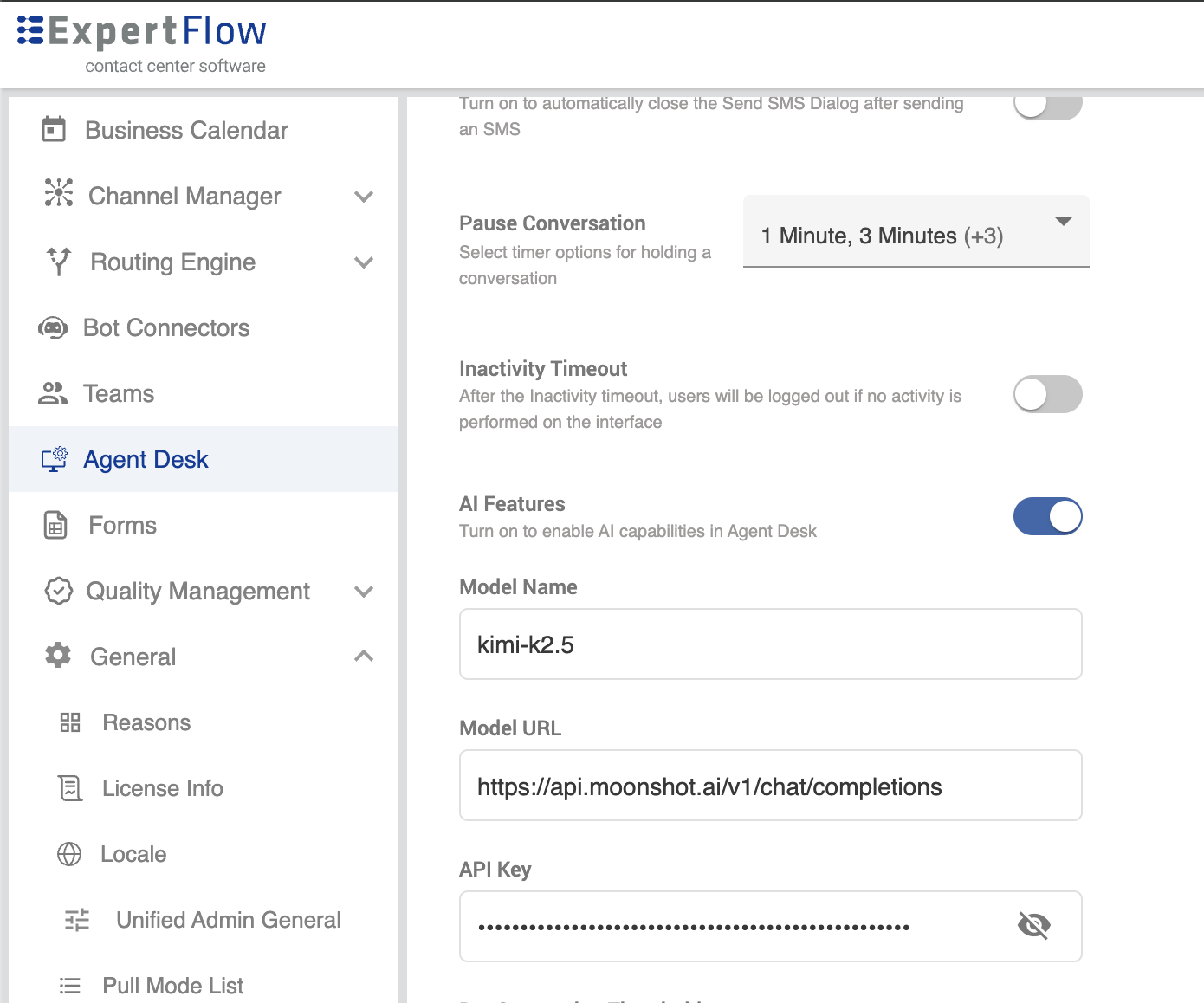The height and width of the screenshot is (1003, 1204).
Task: Open Business Calendar menu item
Action: click(204, 130)
